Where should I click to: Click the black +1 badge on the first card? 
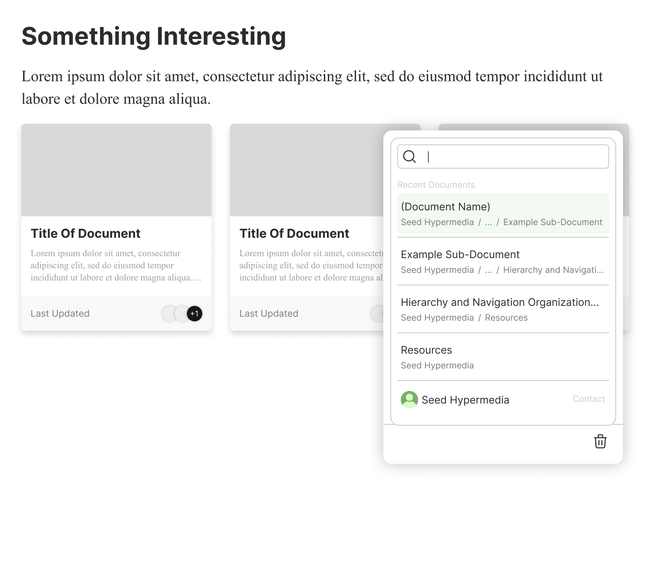coord(194,314)
